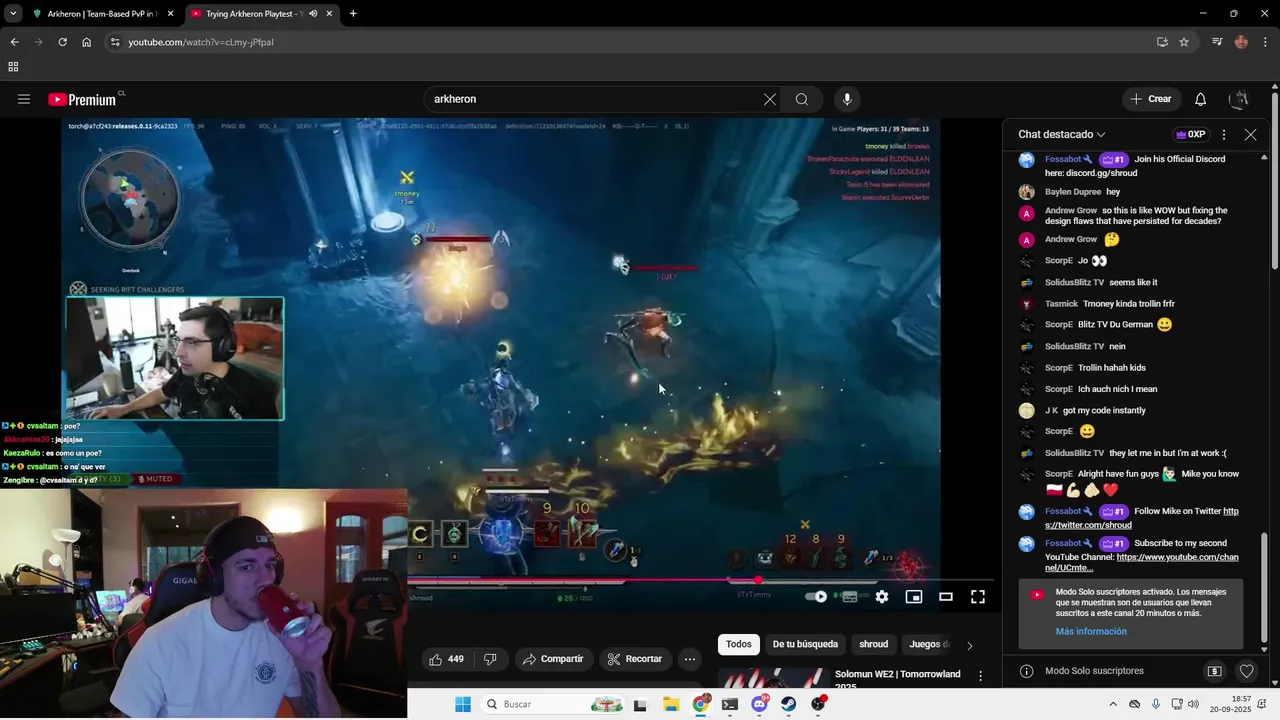1280x720 pixels.
Task: Select the De tu búsqueda chip
Action: pyautogui.click(x=805, y=644)
